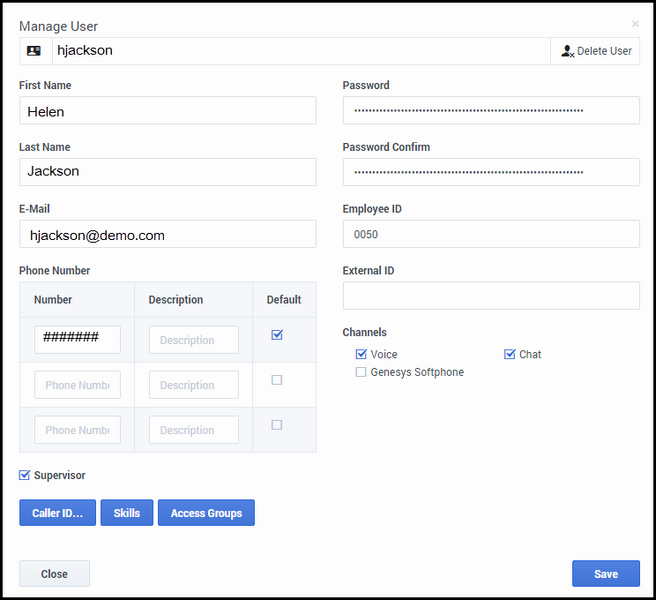This screenshot has height=600, width=656.
Task: Uncheck the Default checkbox in first phone row
Action: (x=277, y=335)
